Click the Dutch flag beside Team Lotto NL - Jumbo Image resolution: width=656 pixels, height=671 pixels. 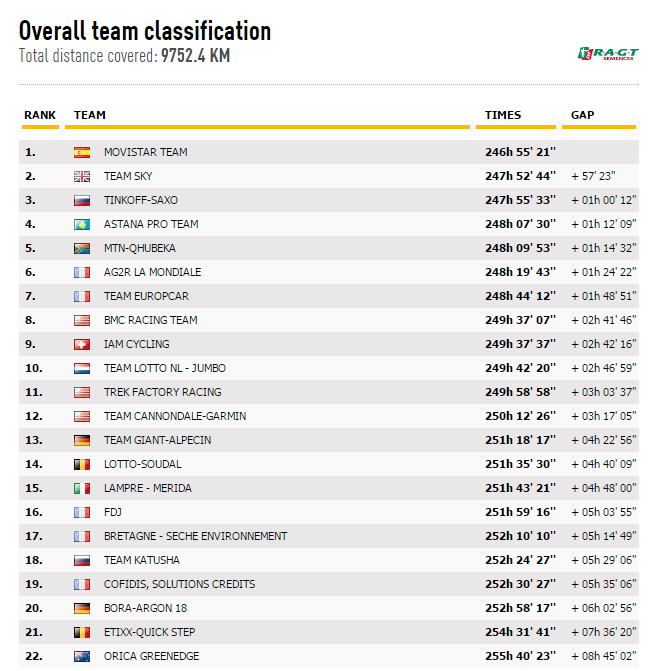[82, 369]
